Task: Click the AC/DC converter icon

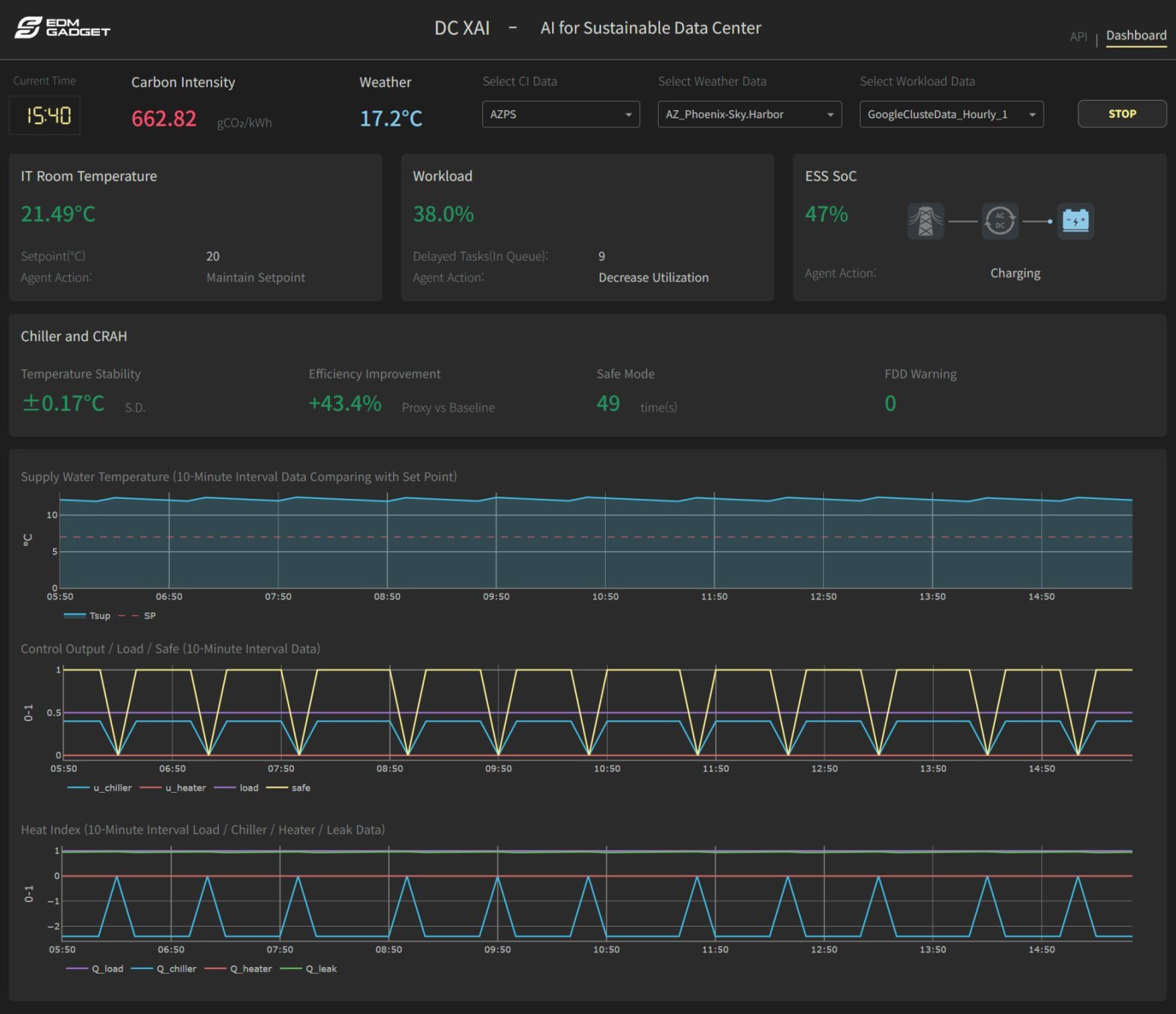Action: coord(1000,221)
